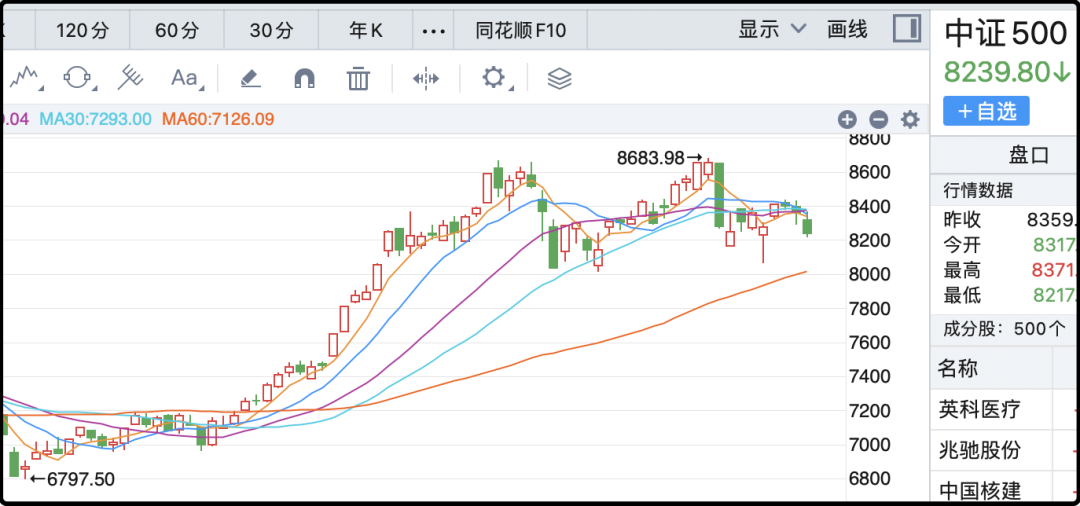Image resolution: width=1080 pixels, height=506 pixels.
Task: Click the MA30:7293.00 indicator label
Action: (95, 119)
